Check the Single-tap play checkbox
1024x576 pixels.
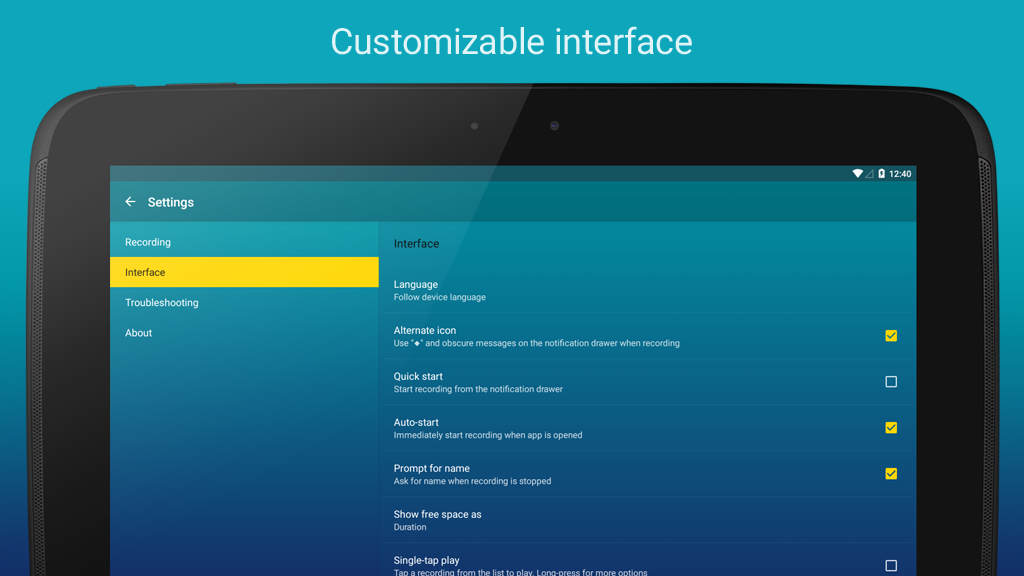[x=891, y=565]
